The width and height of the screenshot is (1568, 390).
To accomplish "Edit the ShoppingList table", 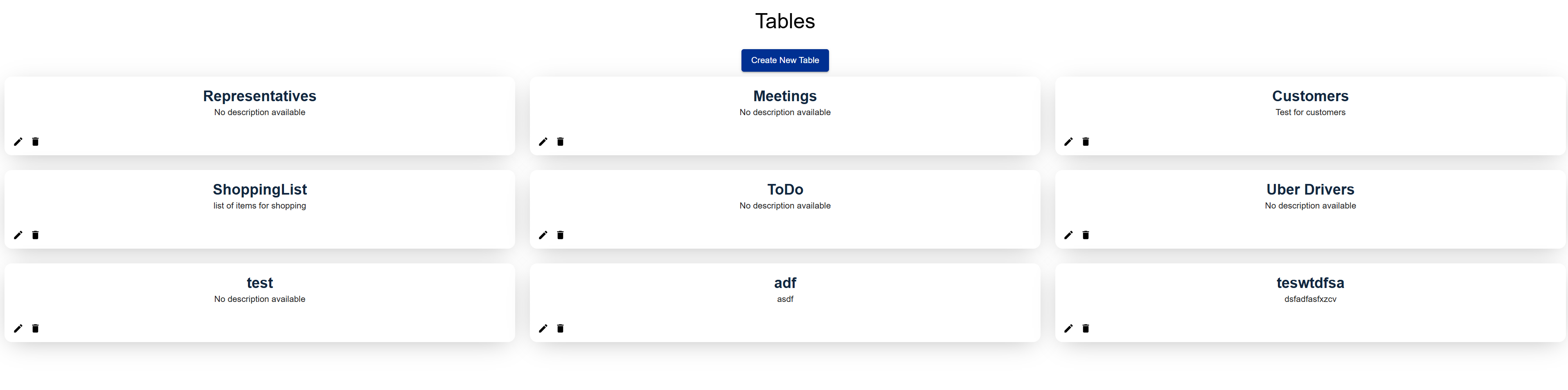I will pos(18,235).
